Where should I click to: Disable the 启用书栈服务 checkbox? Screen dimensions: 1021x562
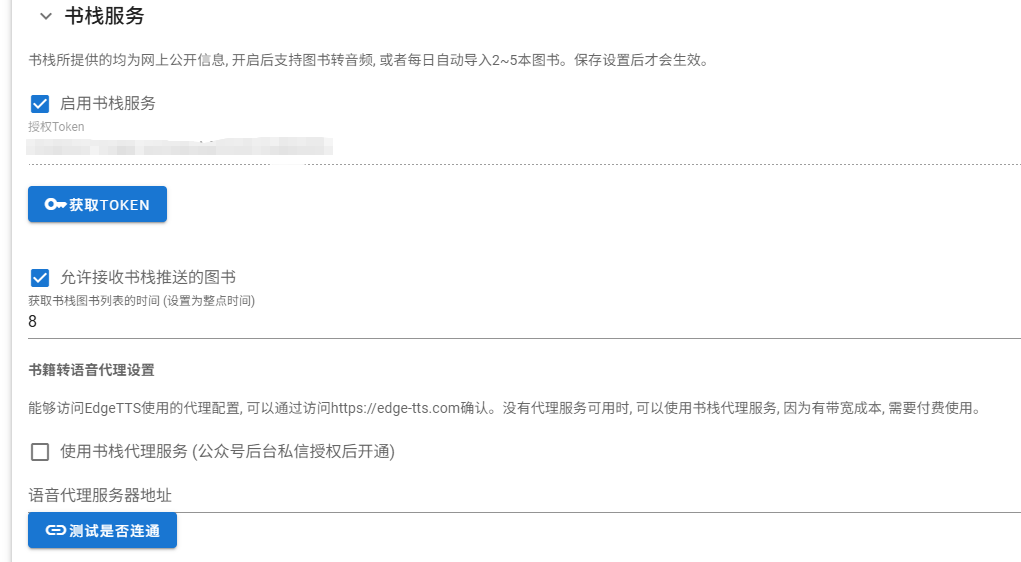pyautogui.click(x=40, y=103)
